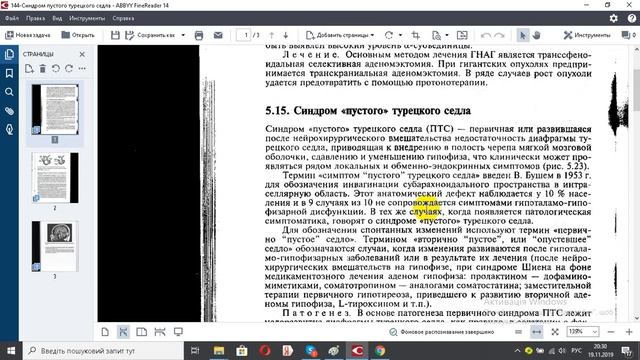640x360 pixels.
Task: Send the document by e-mail icon
Action: coord(218,36)
